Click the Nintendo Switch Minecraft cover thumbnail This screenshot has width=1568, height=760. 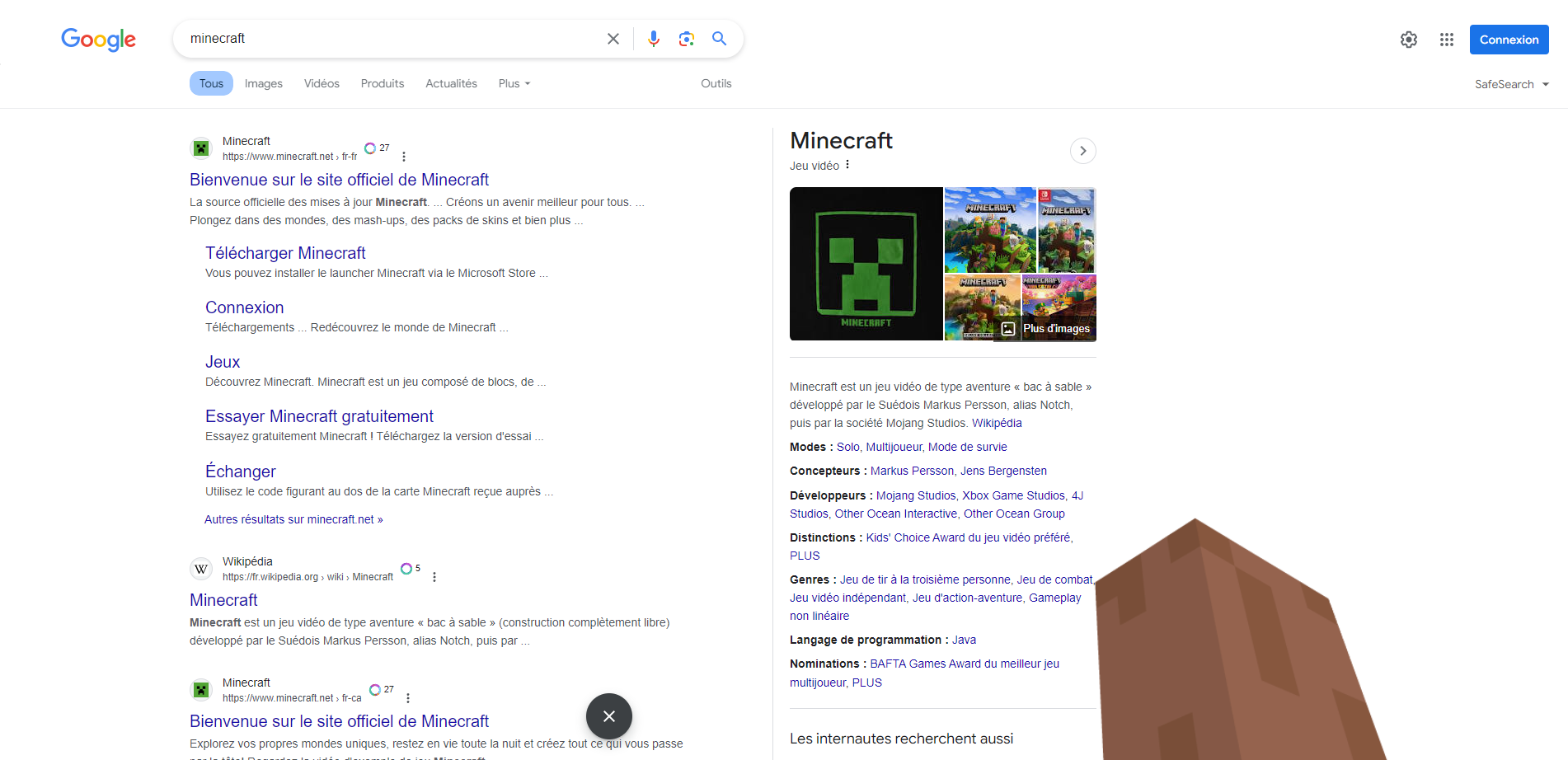pyautogui.click(x=1067, y=230)
